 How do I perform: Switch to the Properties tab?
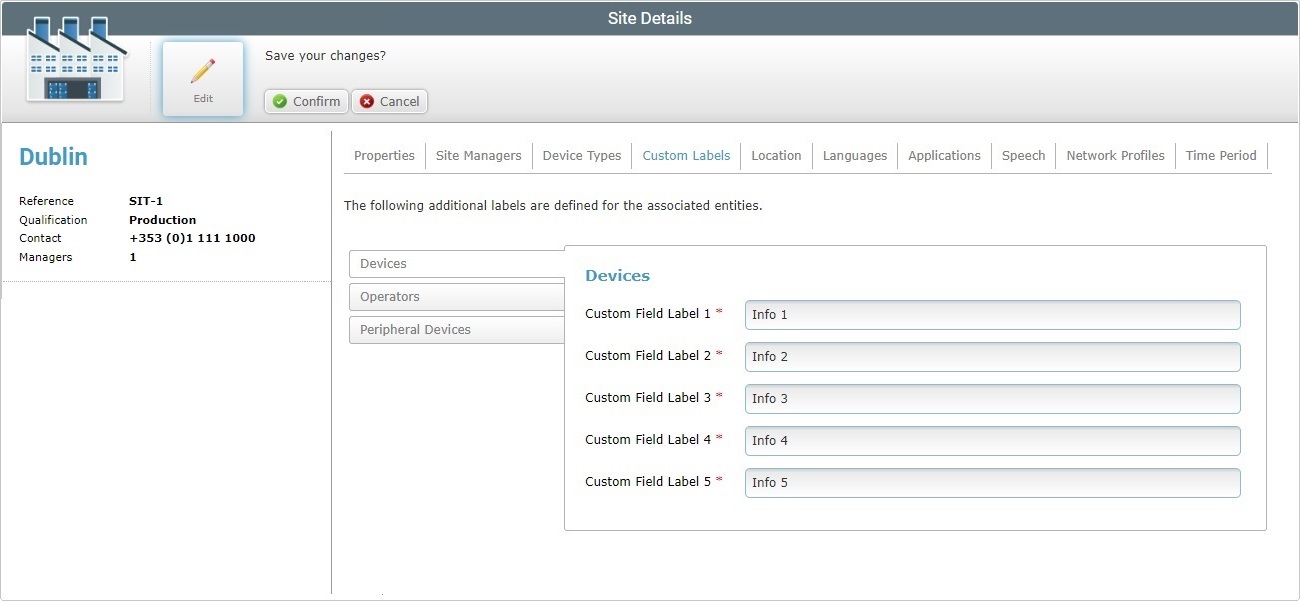pos(384,156)
